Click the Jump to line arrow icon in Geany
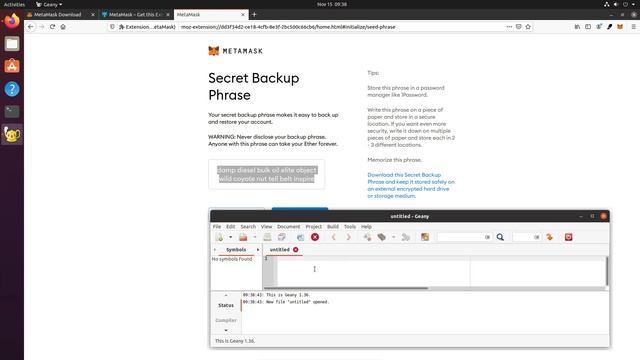This screenshot has height=360, width=640. point(549,237)
